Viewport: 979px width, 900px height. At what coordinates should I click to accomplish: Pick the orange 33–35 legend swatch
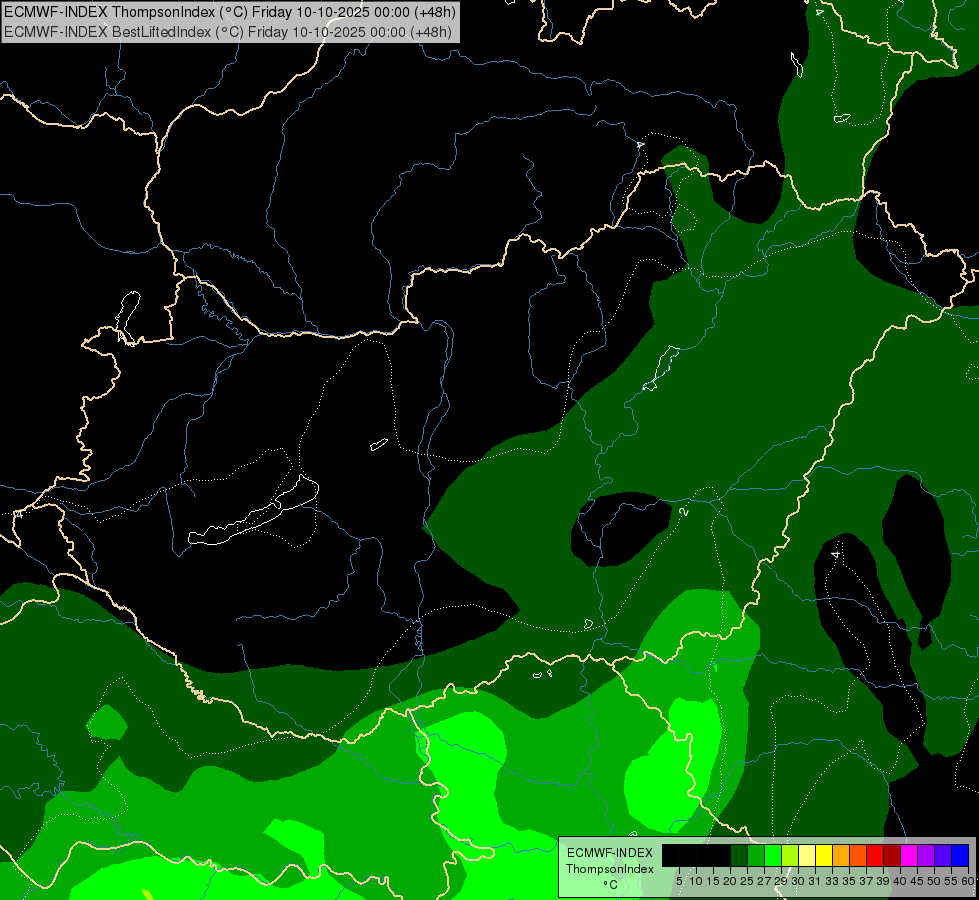(x=841, y=855)
